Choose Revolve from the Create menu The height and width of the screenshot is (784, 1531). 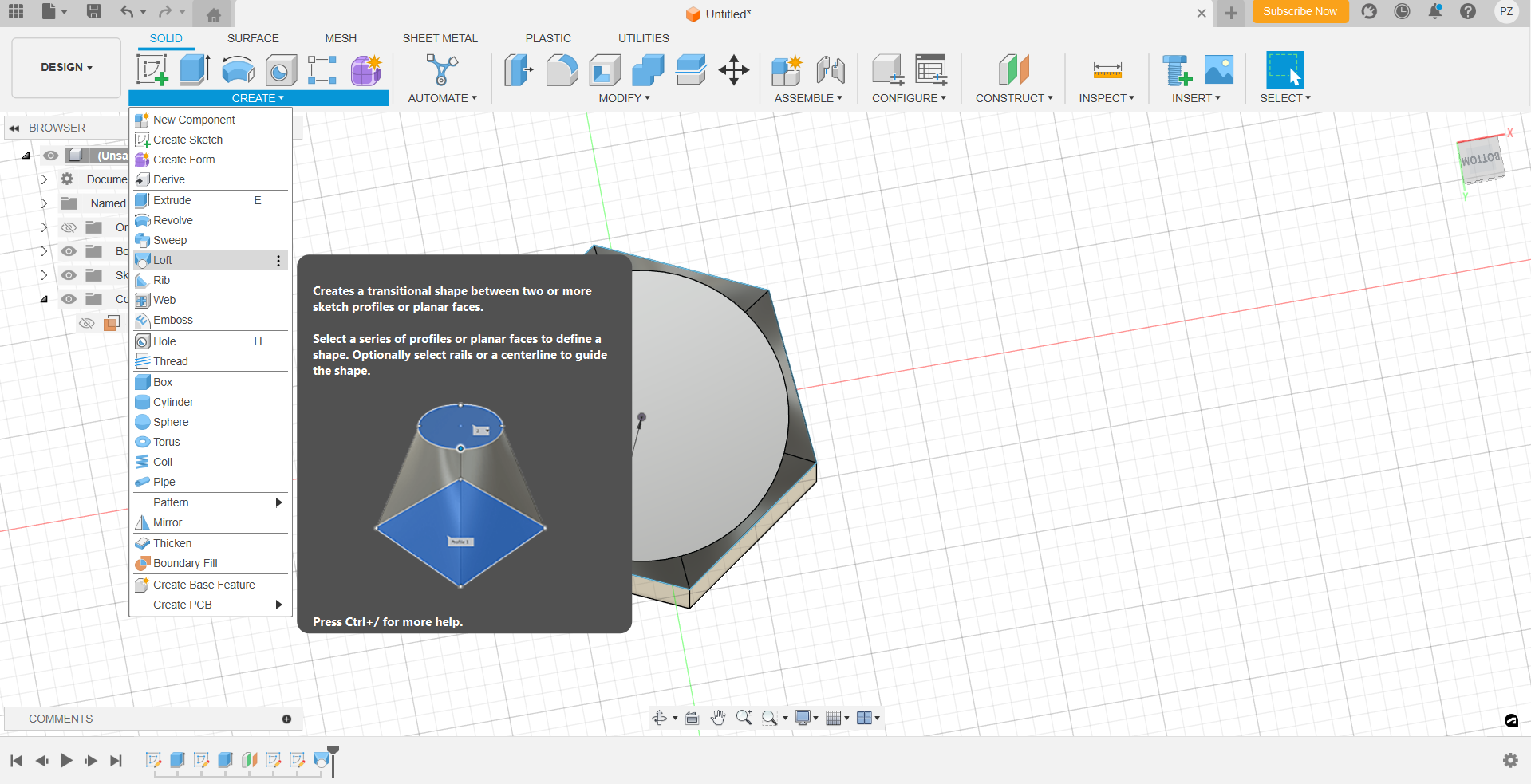pos(173,220)
